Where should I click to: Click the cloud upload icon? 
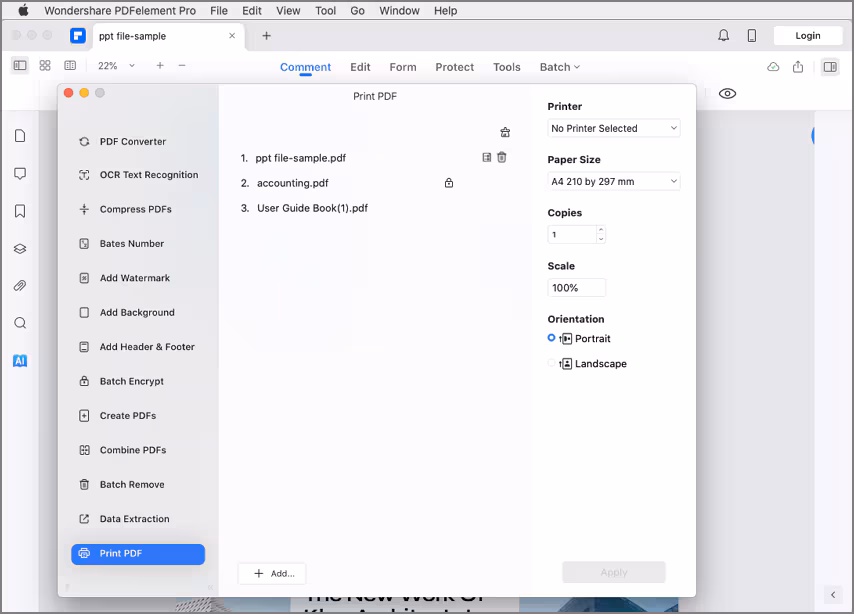tap(773, 67)
